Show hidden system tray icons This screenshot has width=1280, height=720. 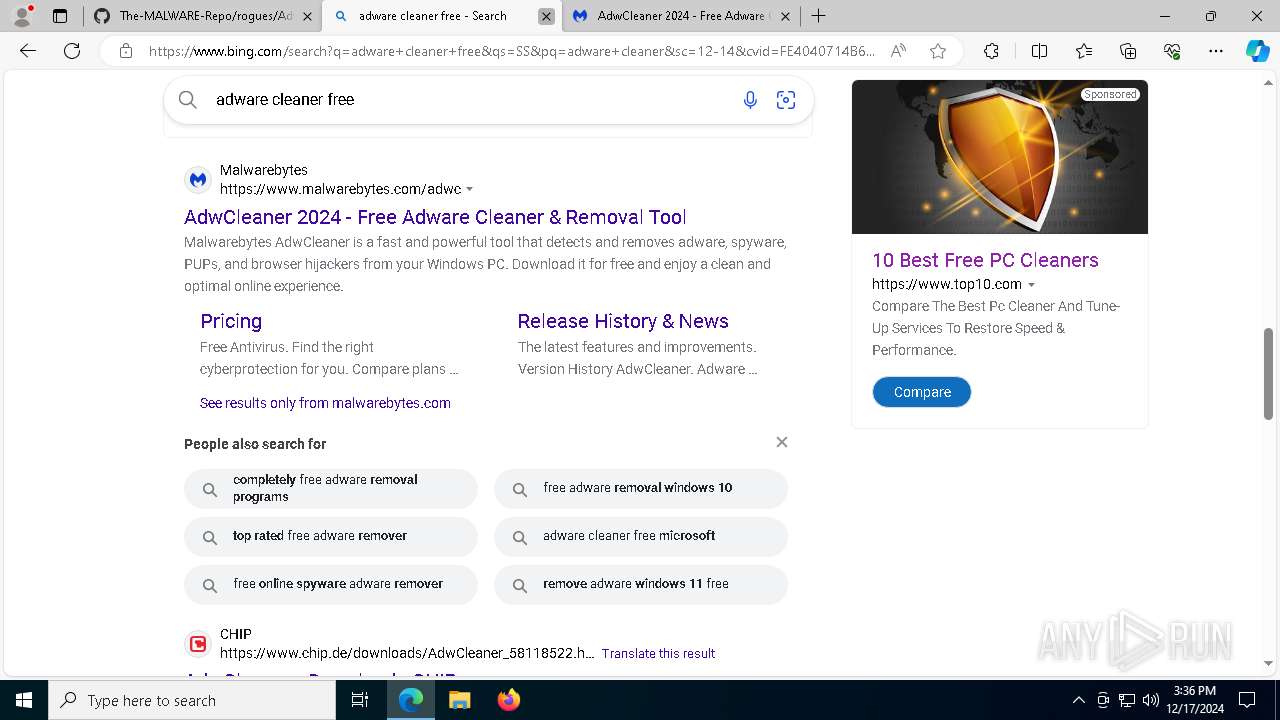pyautogui.click(x=1078, y=700)
